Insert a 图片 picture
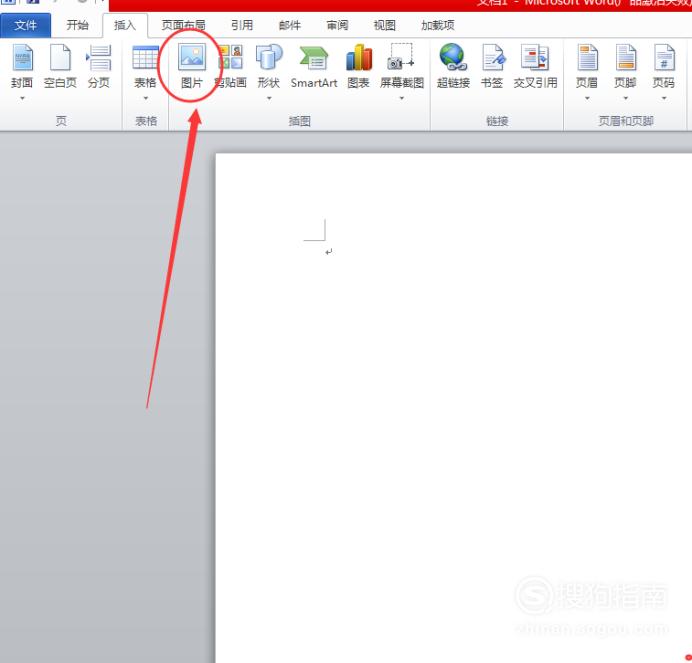This screenshot has height=663, width=692. (x=192, y=66)
